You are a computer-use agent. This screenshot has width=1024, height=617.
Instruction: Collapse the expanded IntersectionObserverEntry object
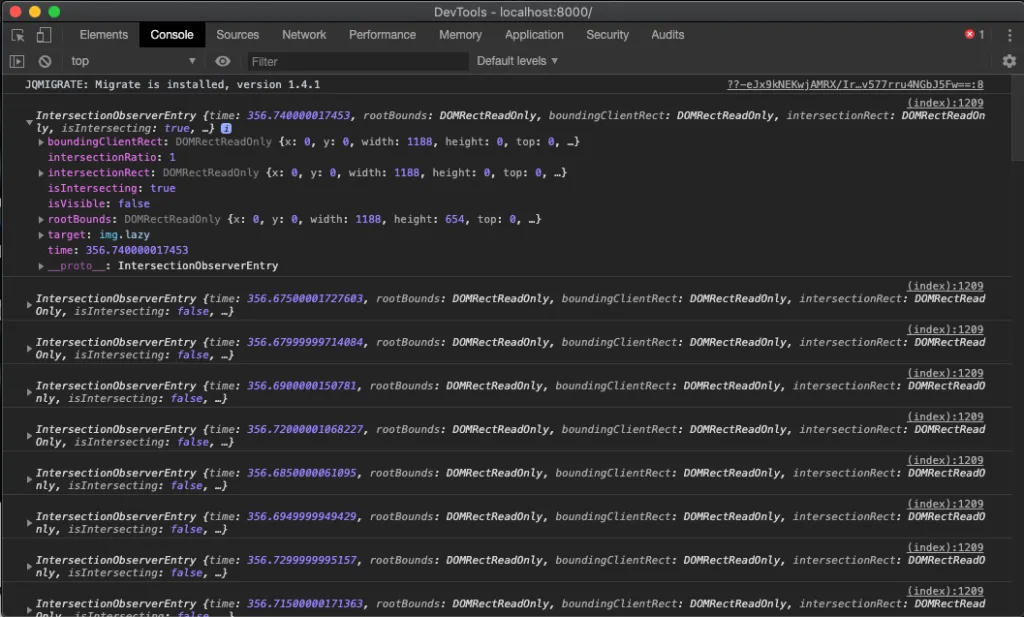29,122
